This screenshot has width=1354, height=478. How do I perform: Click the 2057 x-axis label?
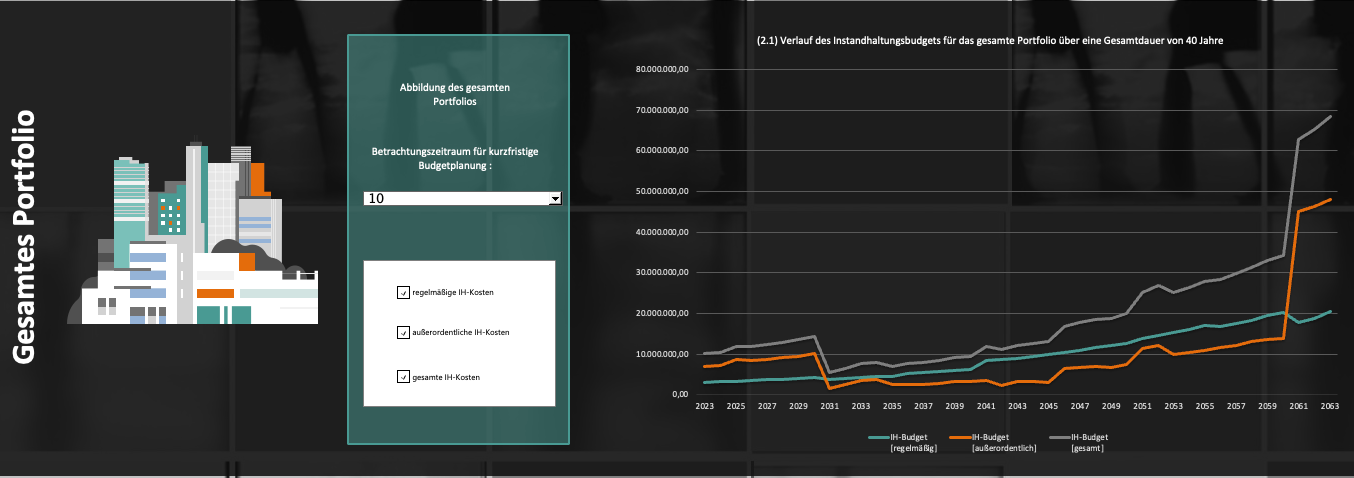[1236, 407]
